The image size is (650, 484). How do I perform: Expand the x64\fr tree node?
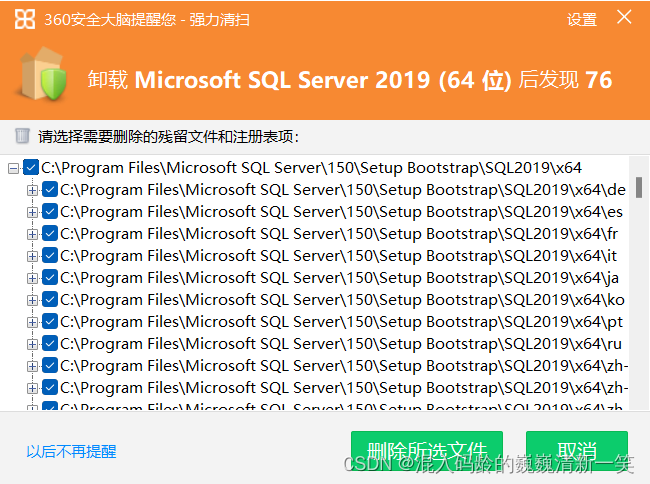(x=32, y=234)
